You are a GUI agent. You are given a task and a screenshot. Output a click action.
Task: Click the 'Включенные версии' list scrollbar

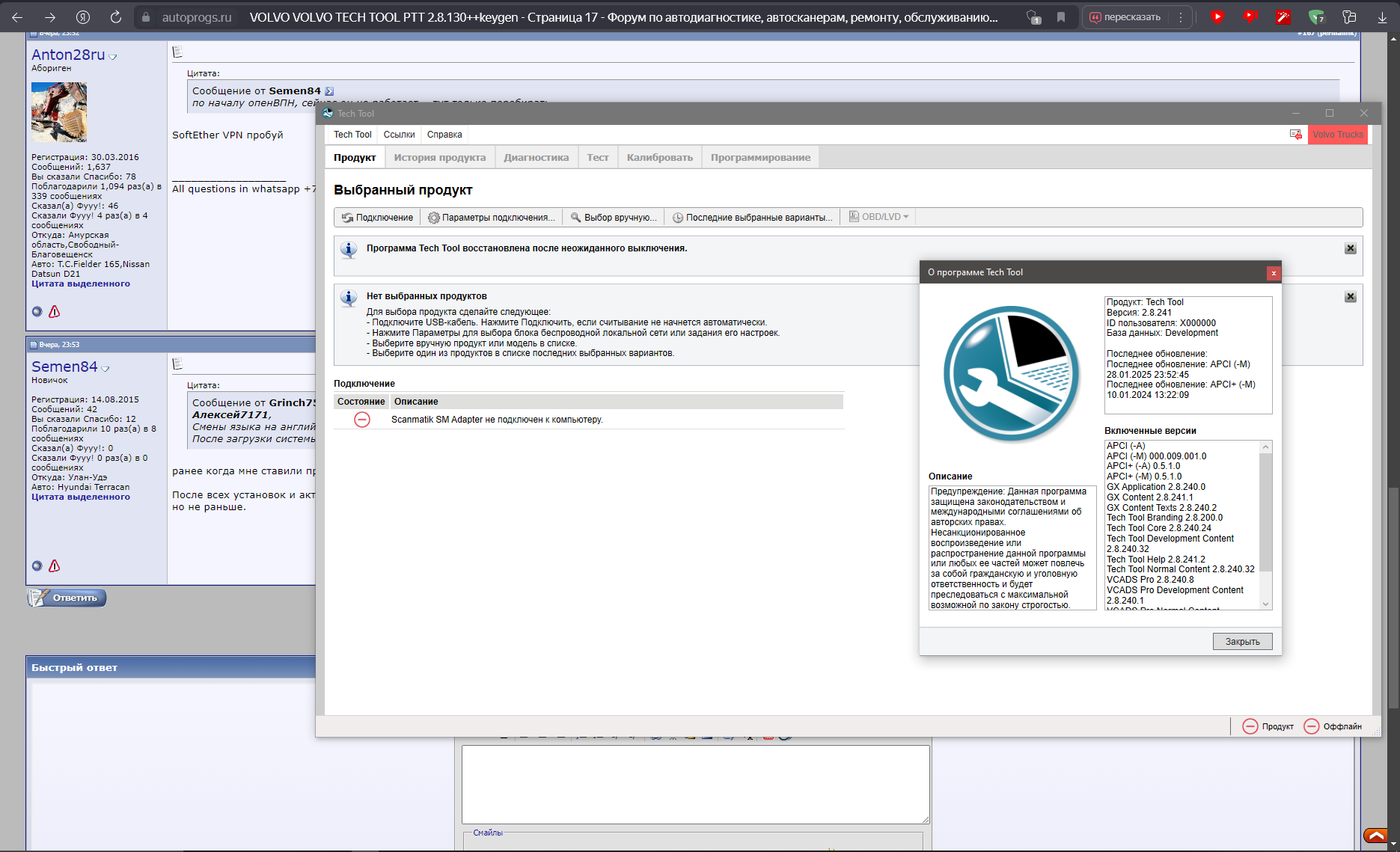point(1265,513)
